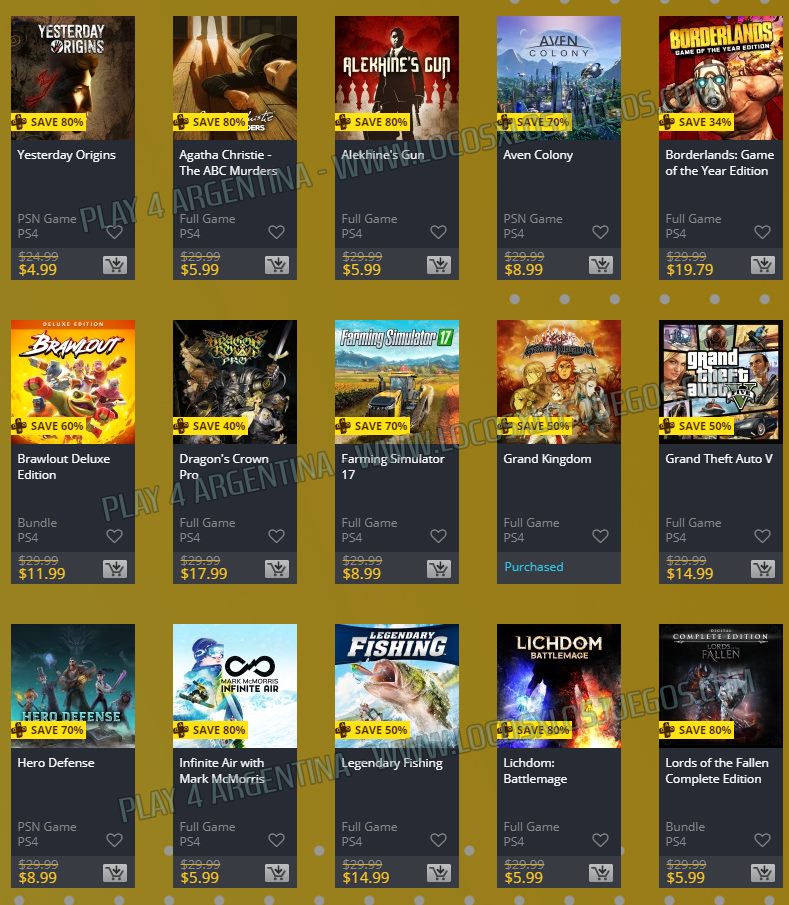Toggle wishlist heart for Brawlout Deluxe Edition

pos(114,536)
